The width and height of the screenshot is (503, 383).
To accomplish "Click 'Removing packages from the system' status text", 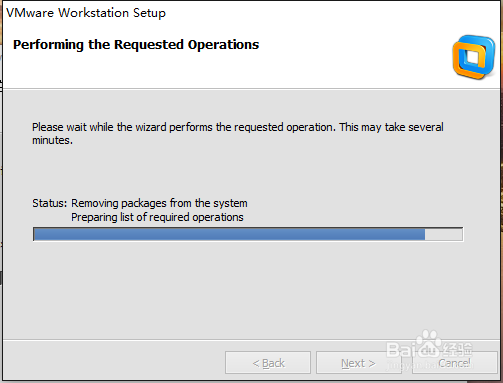I will pos(159,203).
